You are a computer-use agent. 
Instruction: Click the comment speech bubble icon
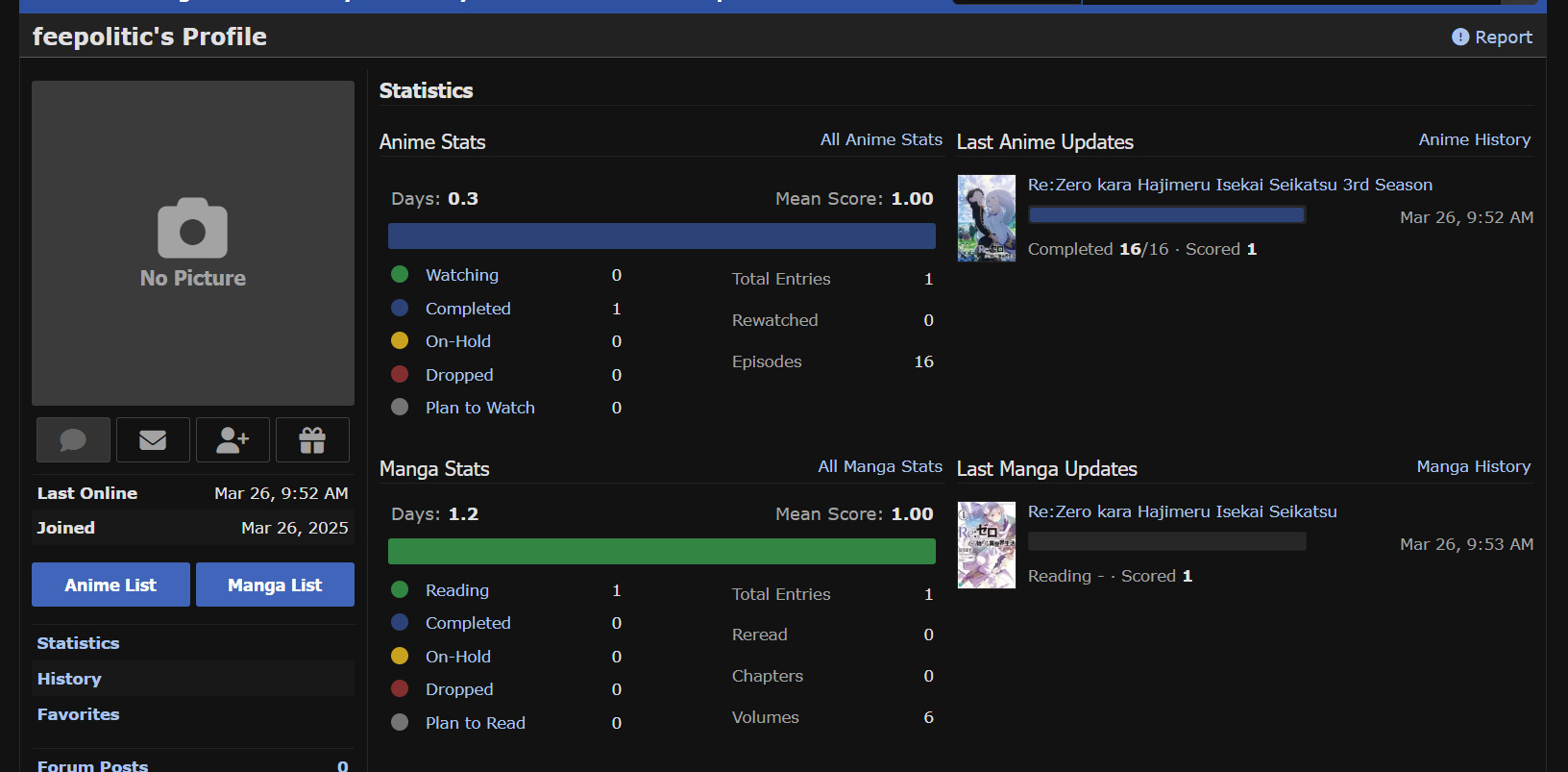coord(73,440)
